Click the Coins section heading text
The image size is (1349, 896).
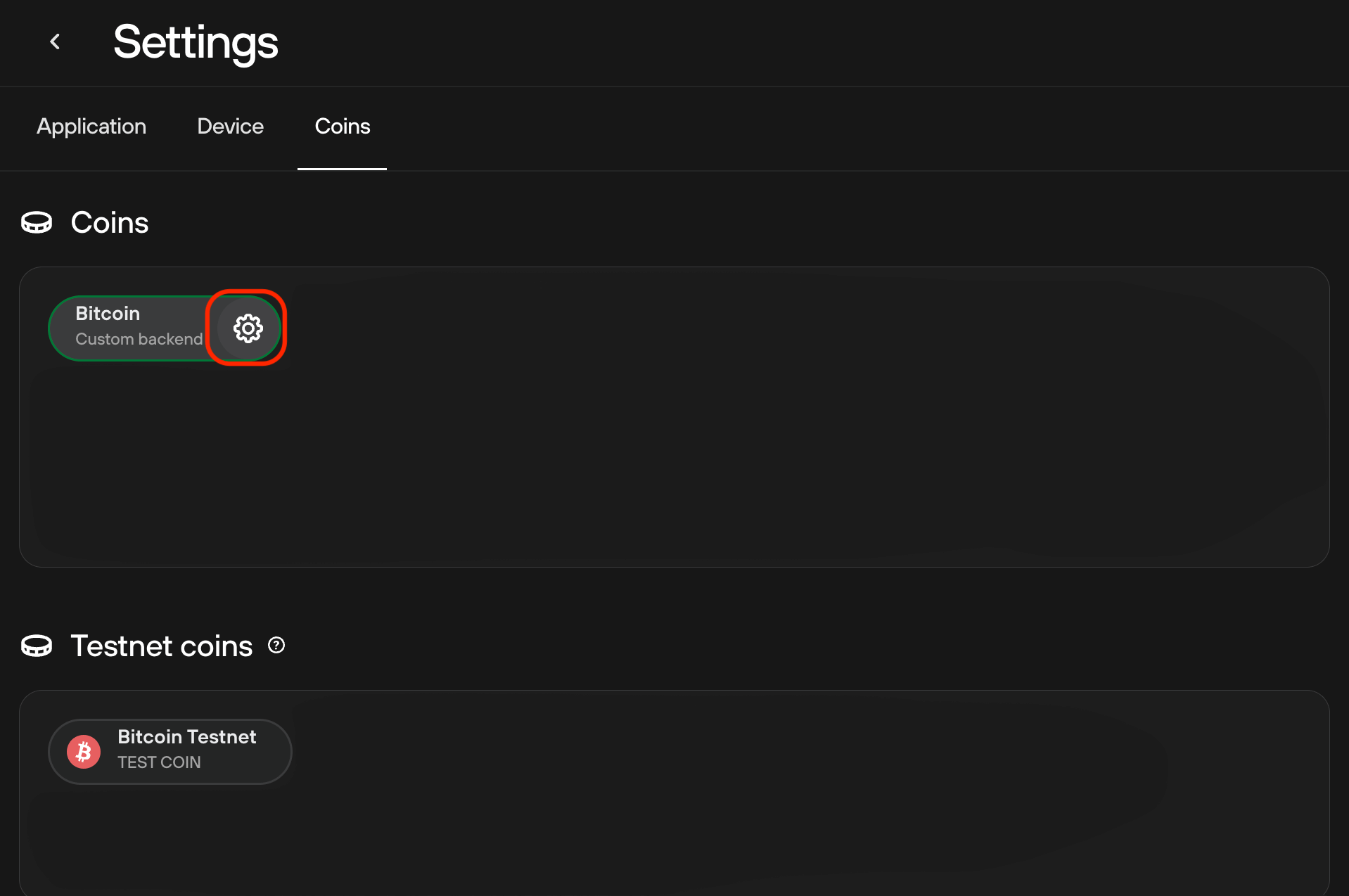click(110, 223)
